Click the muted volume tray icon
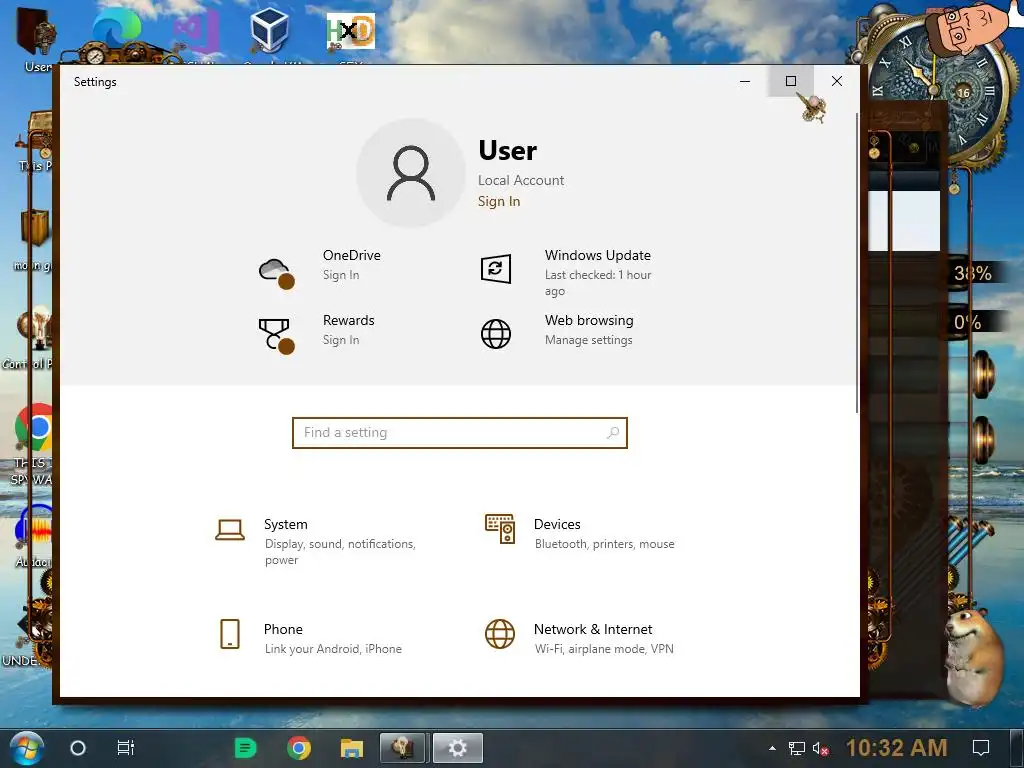Image resolution: width=1024 pixels, height=768 pixels. click(x=821, y=748)
